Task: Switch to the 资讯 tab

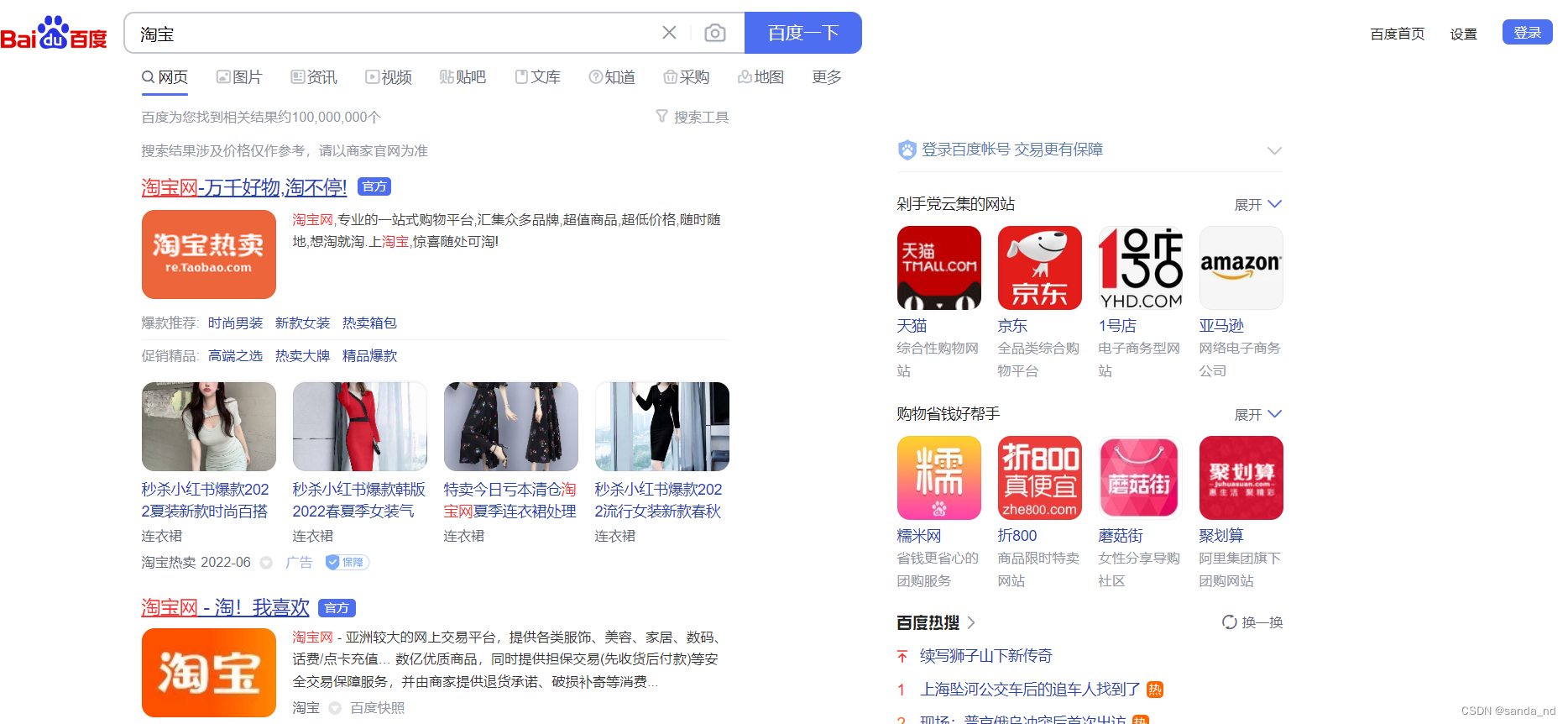Action: [x=314, y=77]
